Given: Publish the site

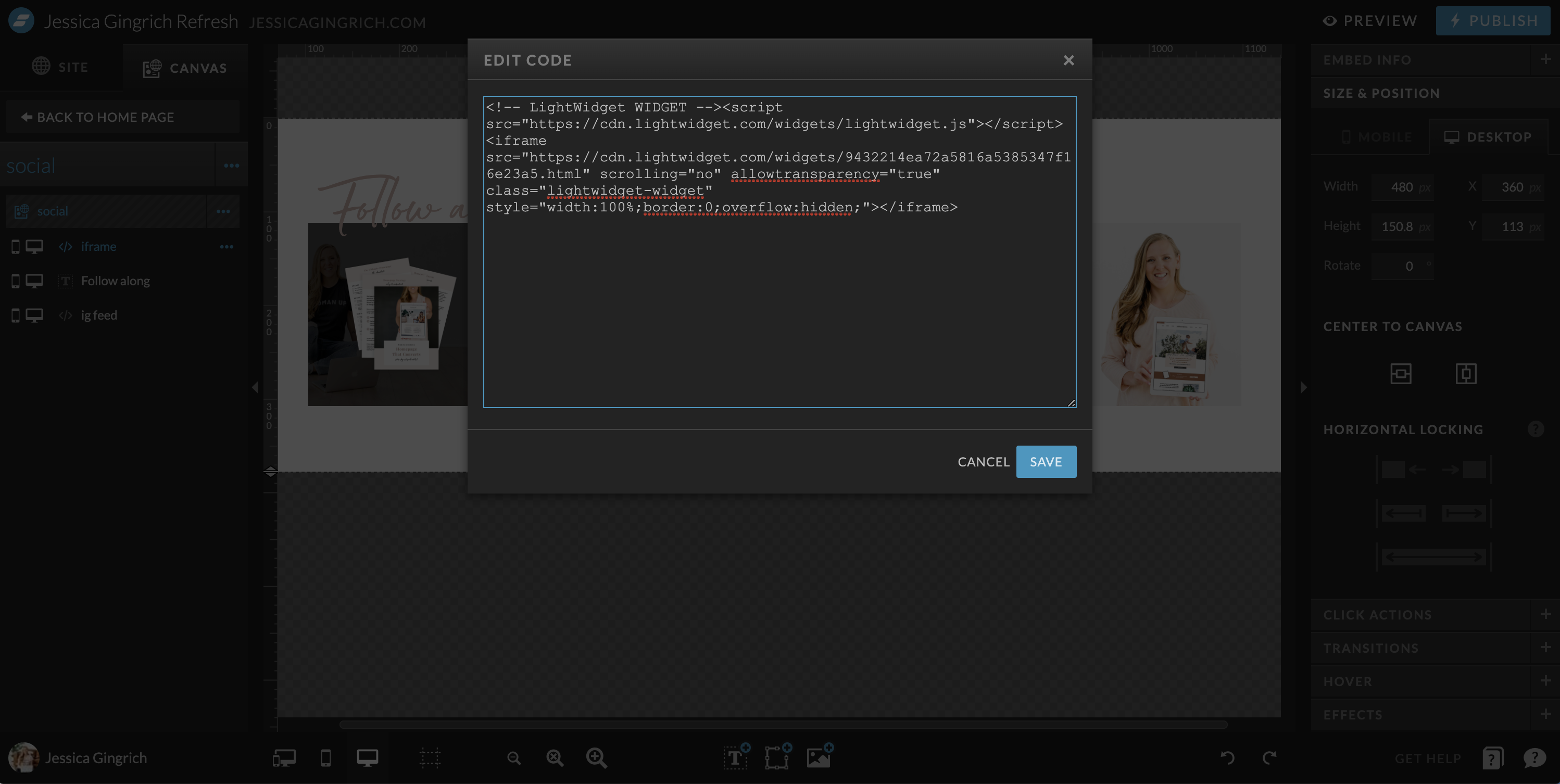Looking at the screenshot, I should point(1493,21).
